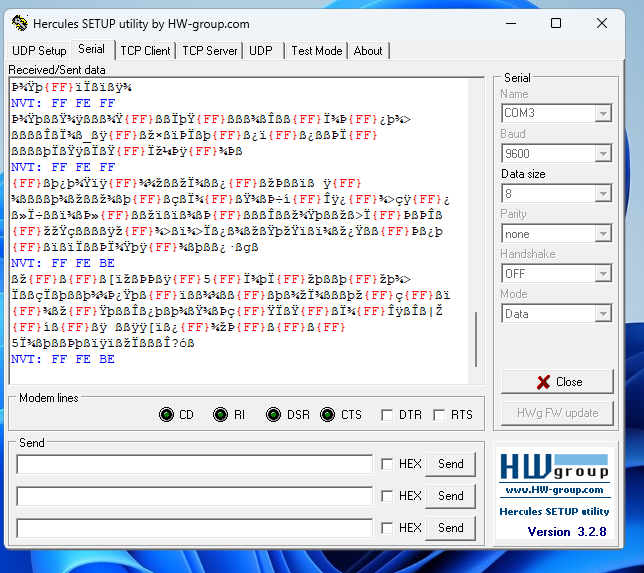Focus the first Send text field

tap(195, 464)
